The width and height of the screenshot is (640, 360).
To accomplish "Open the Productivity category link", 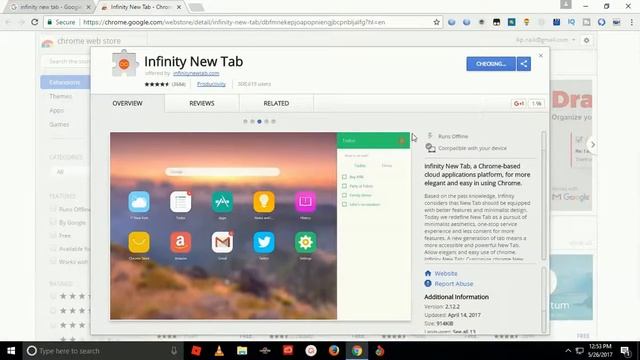I will pos(211,84).
